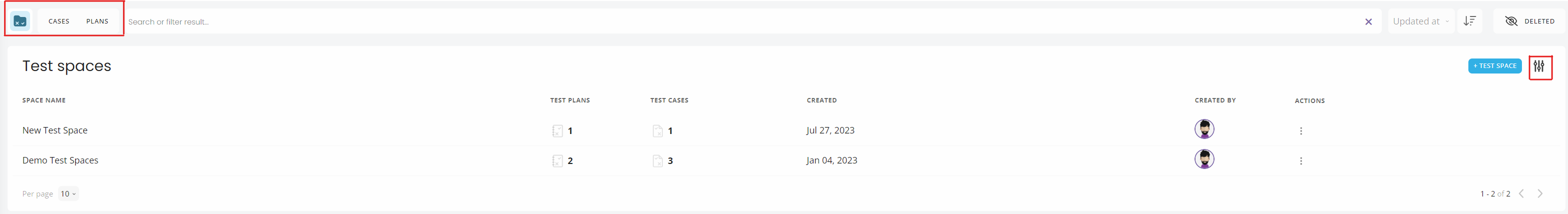Open the Updated at sort dropdown
The image size is (1568, 214).
[1421, 21]
